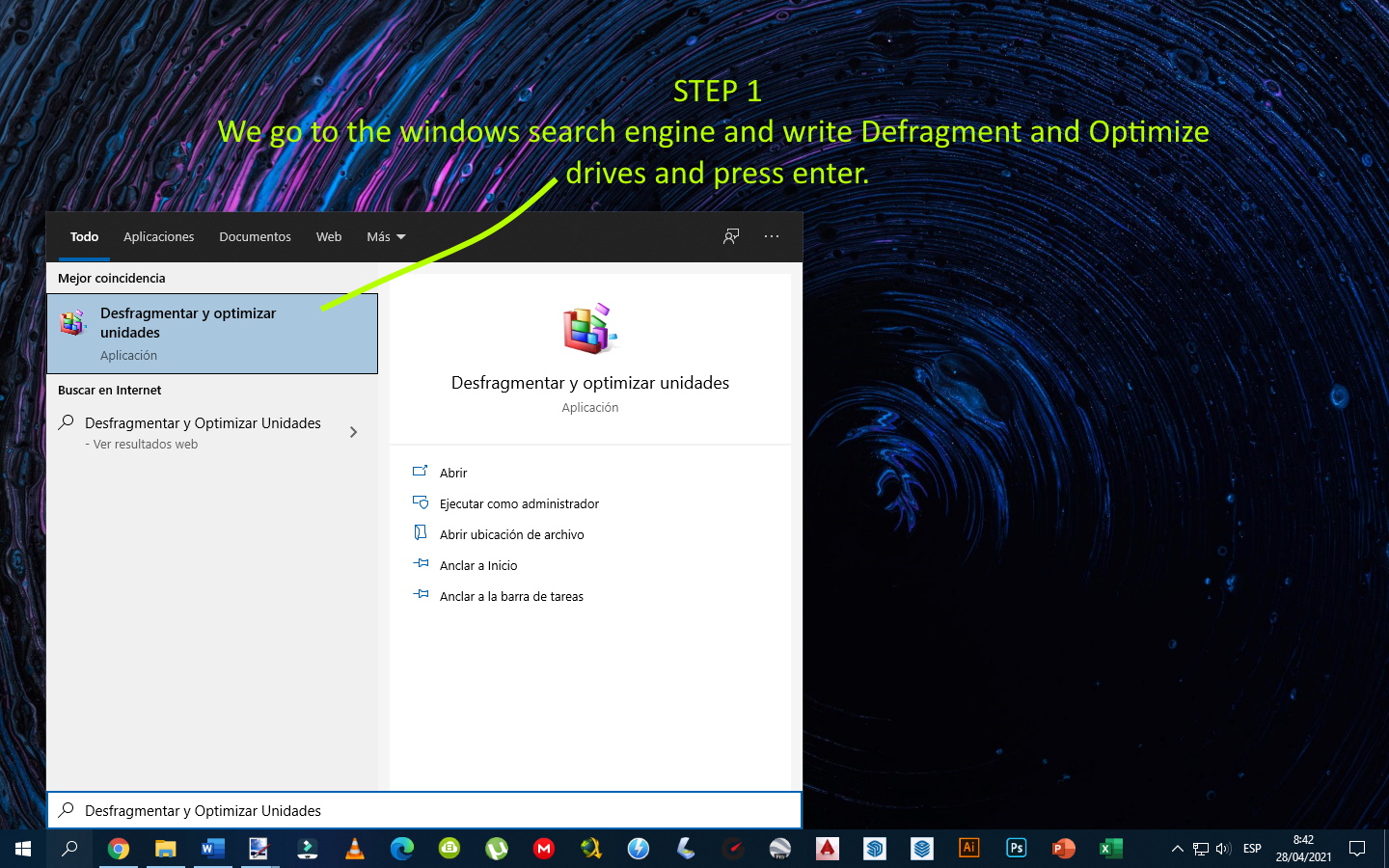The image size is (1389, 868).
Task: Click the large defragmenter app icon in the preview pane
Action: coord(589,329)
